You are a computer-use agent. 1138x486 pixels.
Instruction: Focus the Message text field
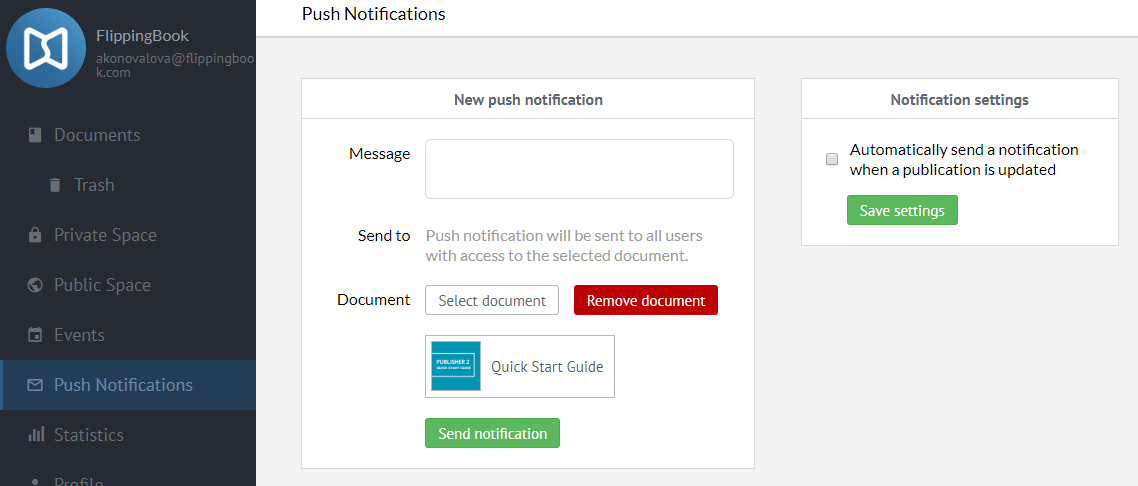pyautogui.click(x=579, y=169)
